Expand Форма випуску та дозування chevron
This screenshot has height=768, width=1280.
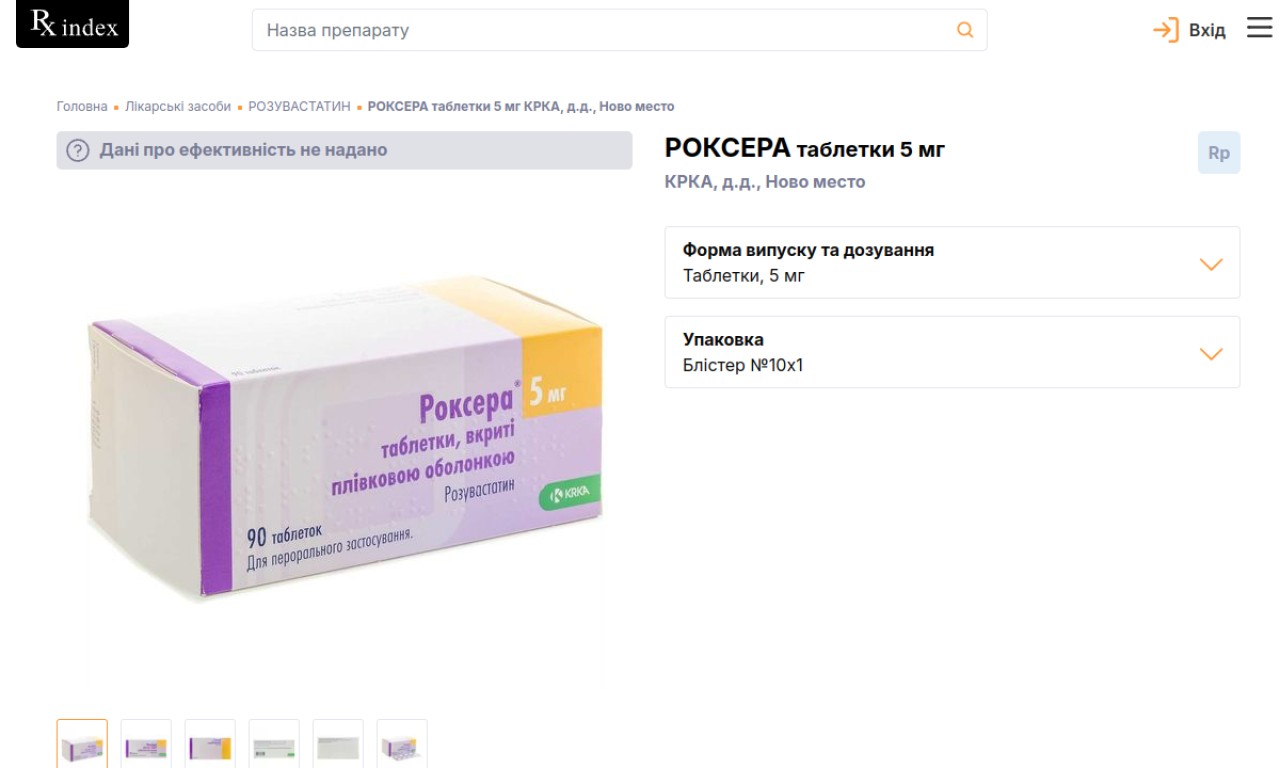(1211, 264)
